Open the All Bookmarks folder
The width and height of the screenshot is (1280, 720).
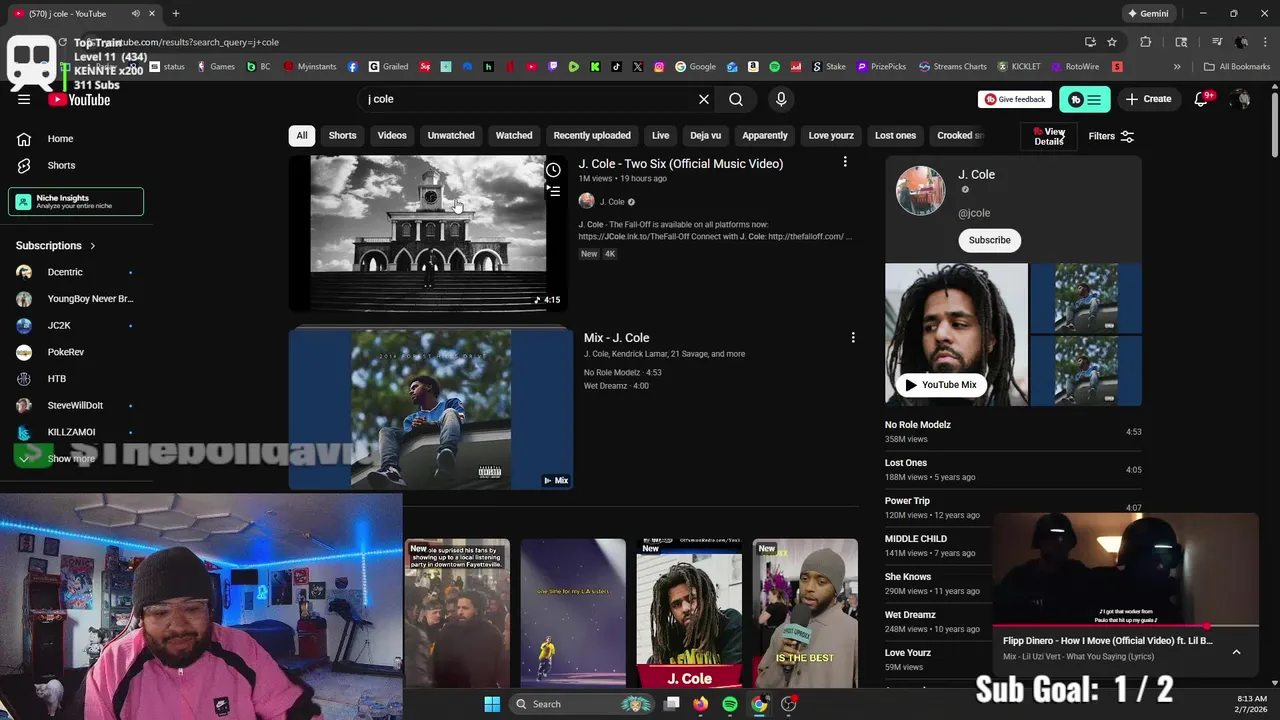tap(1237, 67)
